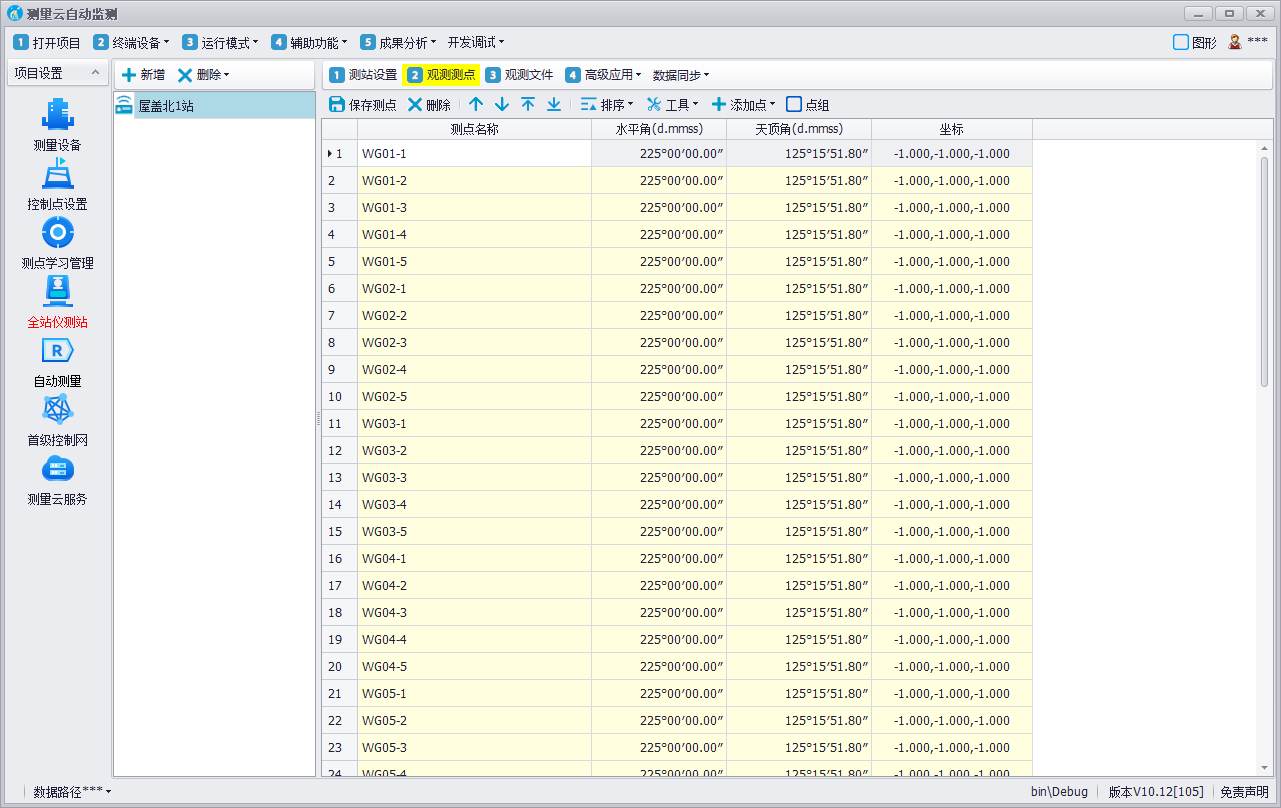Open the 首级控制网 icon
This screenshot has height=808, width=1281.
[57, 411]
